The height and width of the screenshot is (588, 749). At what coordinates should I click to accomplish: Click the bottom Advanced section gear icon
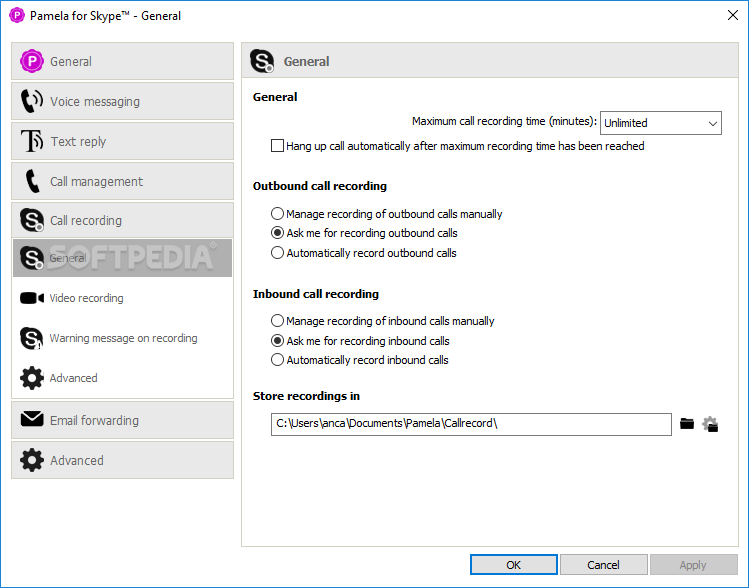click(x=32, y=460)
